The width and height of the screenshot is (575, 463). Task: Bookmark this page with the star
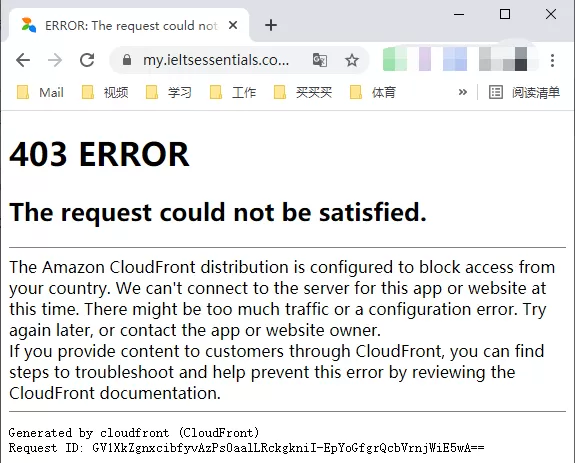(352, 60)
